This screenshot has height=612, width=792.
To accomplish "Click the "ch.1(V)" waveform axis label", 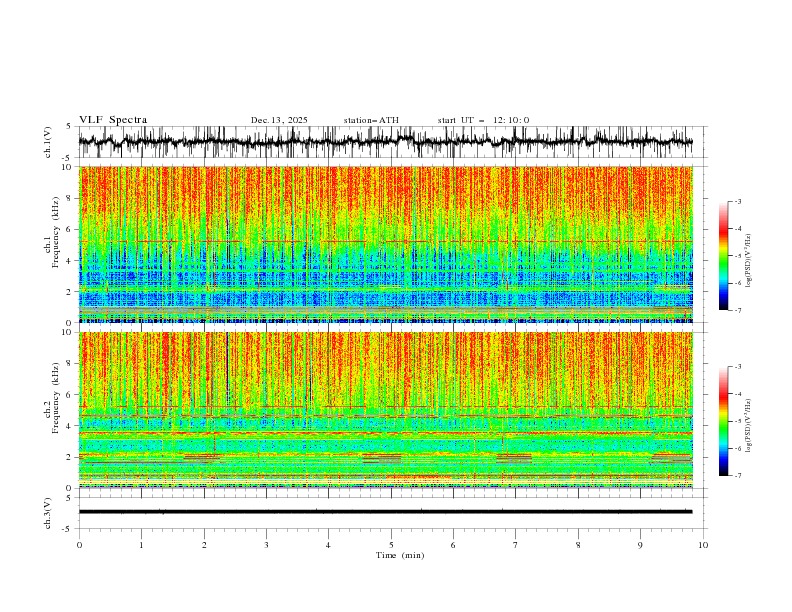I will [x=48, y=142].
